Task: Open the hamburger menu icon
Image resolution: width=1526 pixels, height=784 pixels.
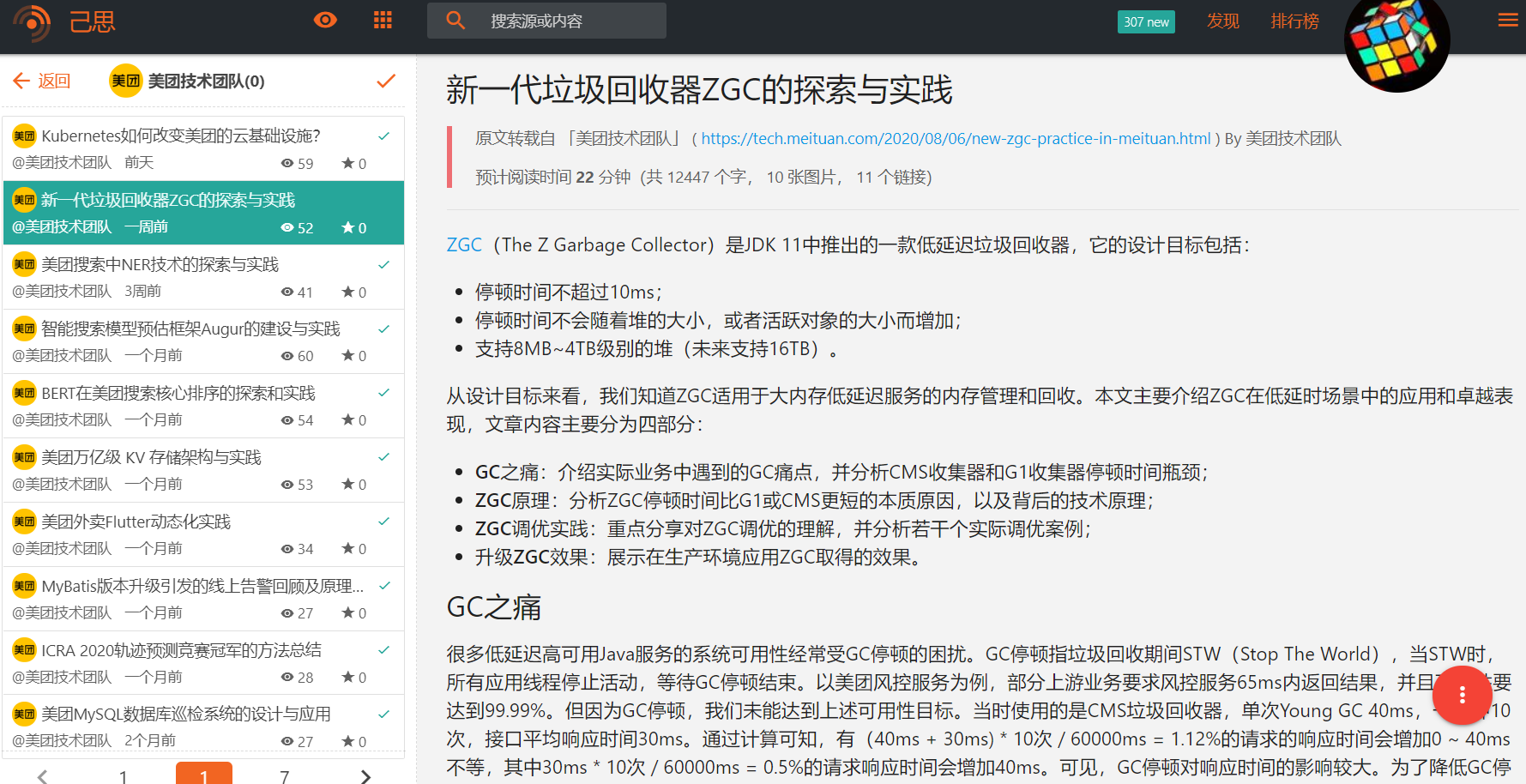Action: [x=1508, y=20]
